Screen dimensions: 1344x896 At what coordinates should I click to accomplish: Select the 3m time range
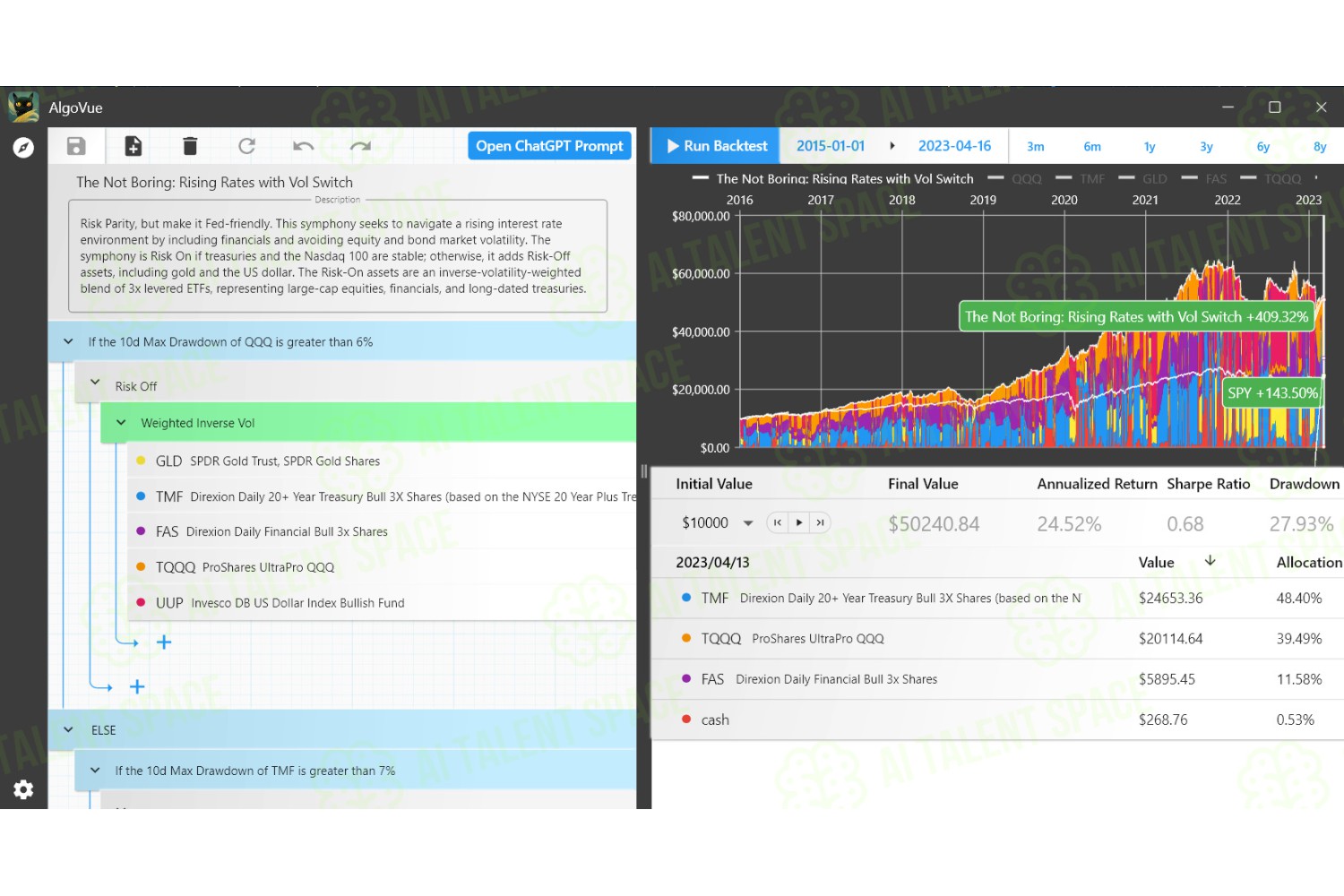pyautogui.click(x=1036, y=146)
